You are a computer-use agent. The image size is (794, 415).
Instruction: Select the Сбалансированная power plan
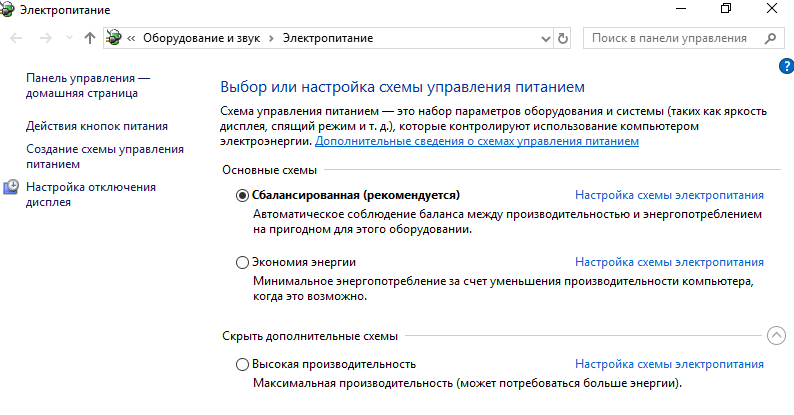pos(242,195)
